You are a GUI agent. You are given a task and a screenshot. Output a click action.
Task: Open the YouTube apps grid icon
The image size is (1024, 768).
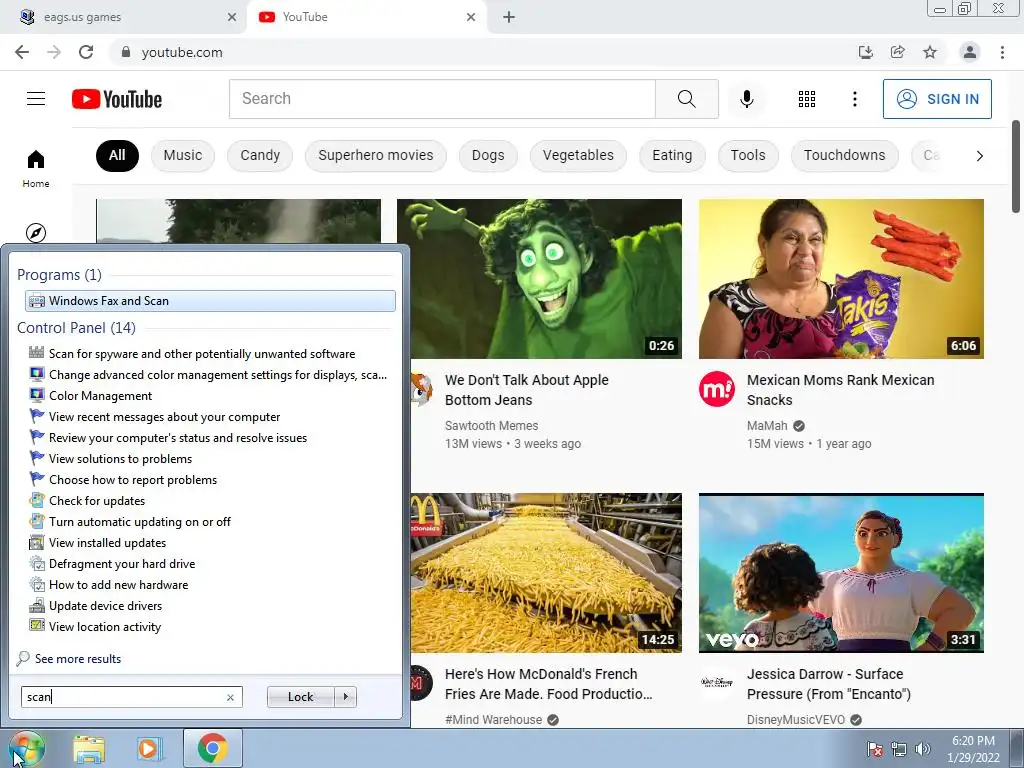807,99
